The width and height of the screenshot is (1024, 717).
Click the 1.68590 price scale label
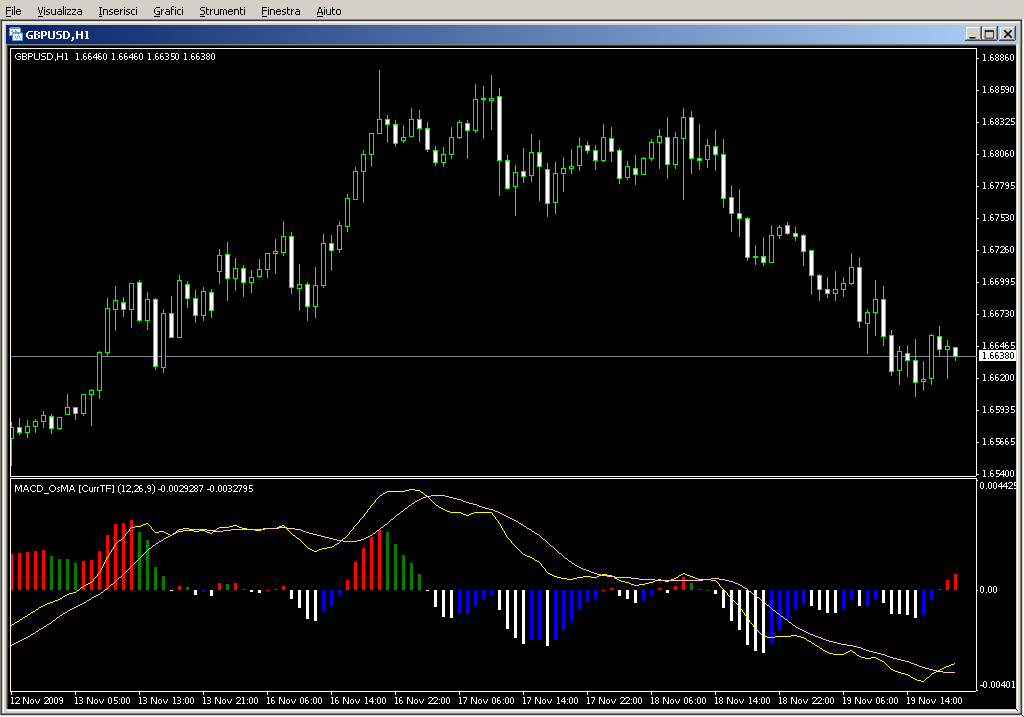pos(999,89)
